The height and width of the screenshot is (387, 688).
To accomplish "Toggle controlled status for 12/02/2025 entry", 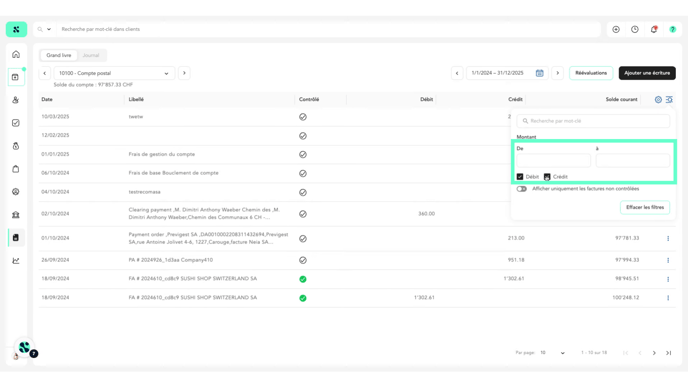I will (x=303, y=136).
